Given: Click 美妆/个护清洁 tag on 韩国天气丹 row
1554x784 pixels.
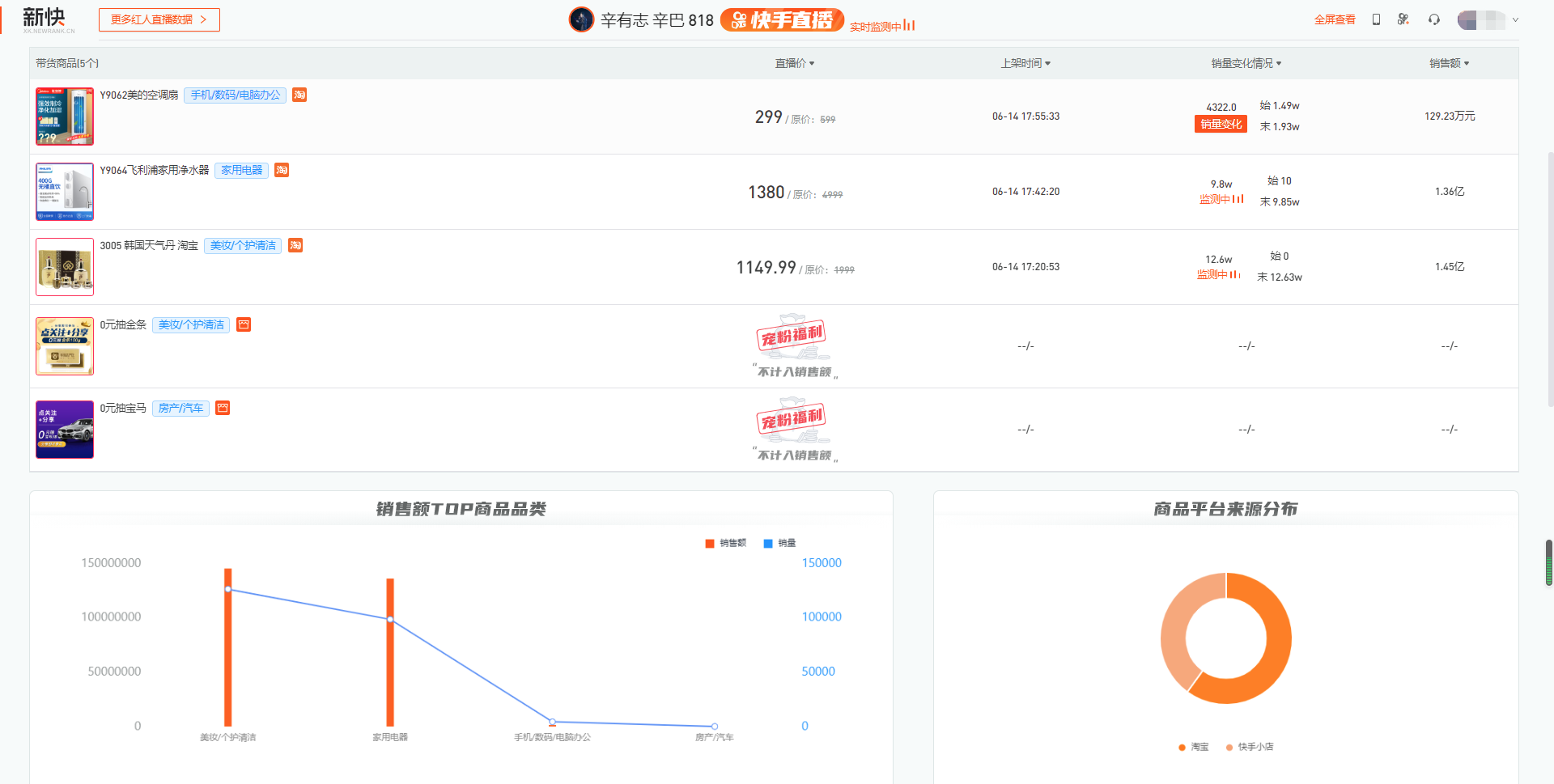Looking at the screenshot, I should point(243,246).
